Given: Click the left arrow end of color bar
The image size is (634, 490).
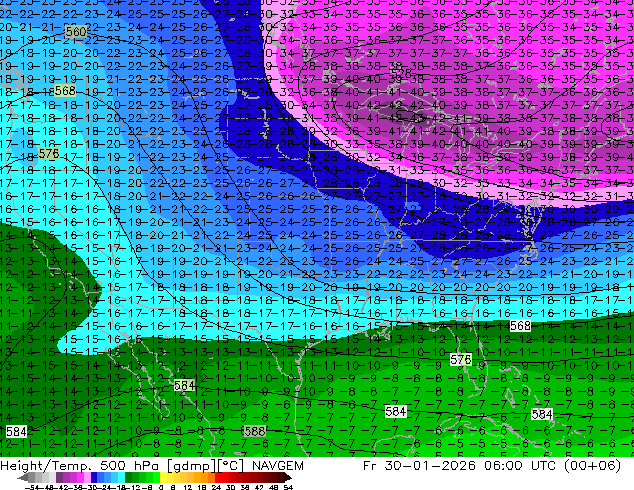Looking at the screenshot, I should pos(23,478).
